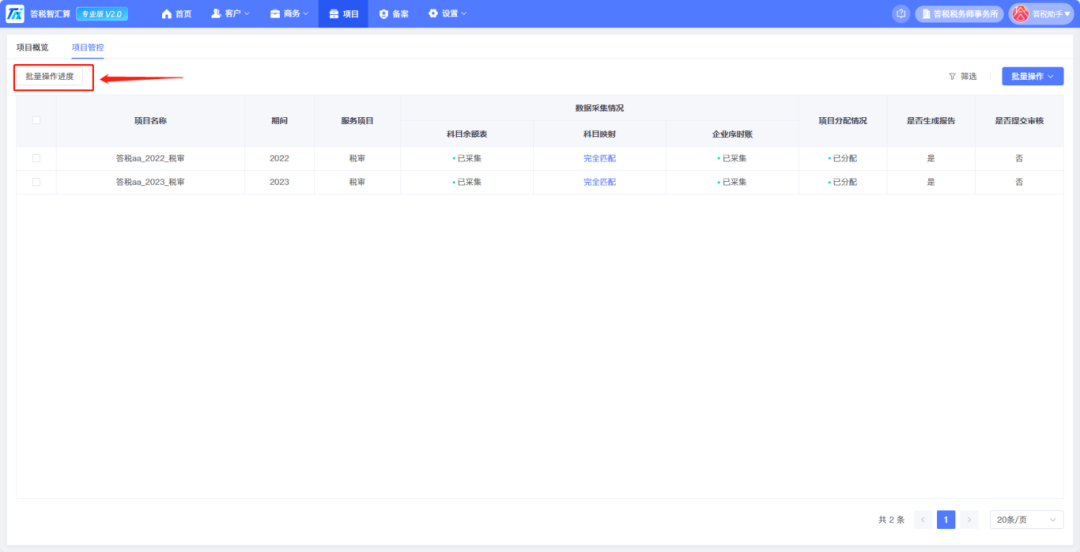Image resolution: width=1080 pixels, height=552 pixels.
Task: Click the 科目映射 column header
Action: 599,134
